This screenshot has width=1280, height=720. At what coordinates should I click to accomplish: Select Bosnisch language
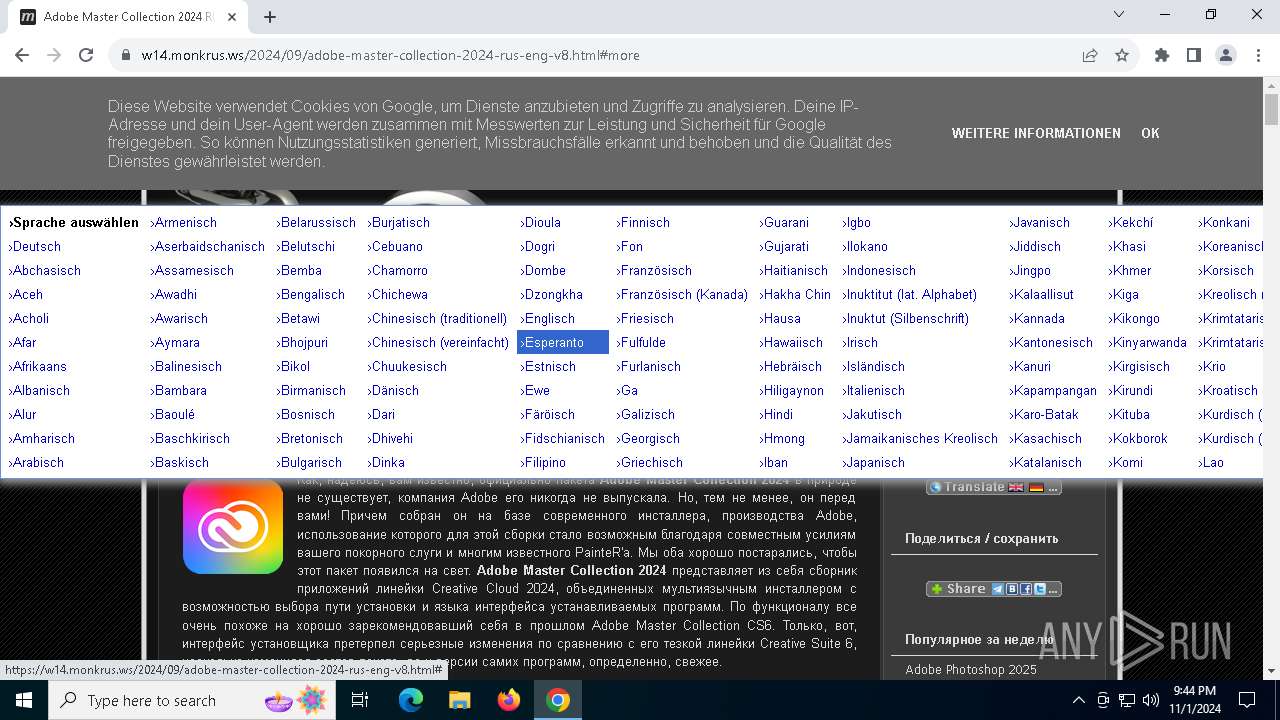click(305, 414)
